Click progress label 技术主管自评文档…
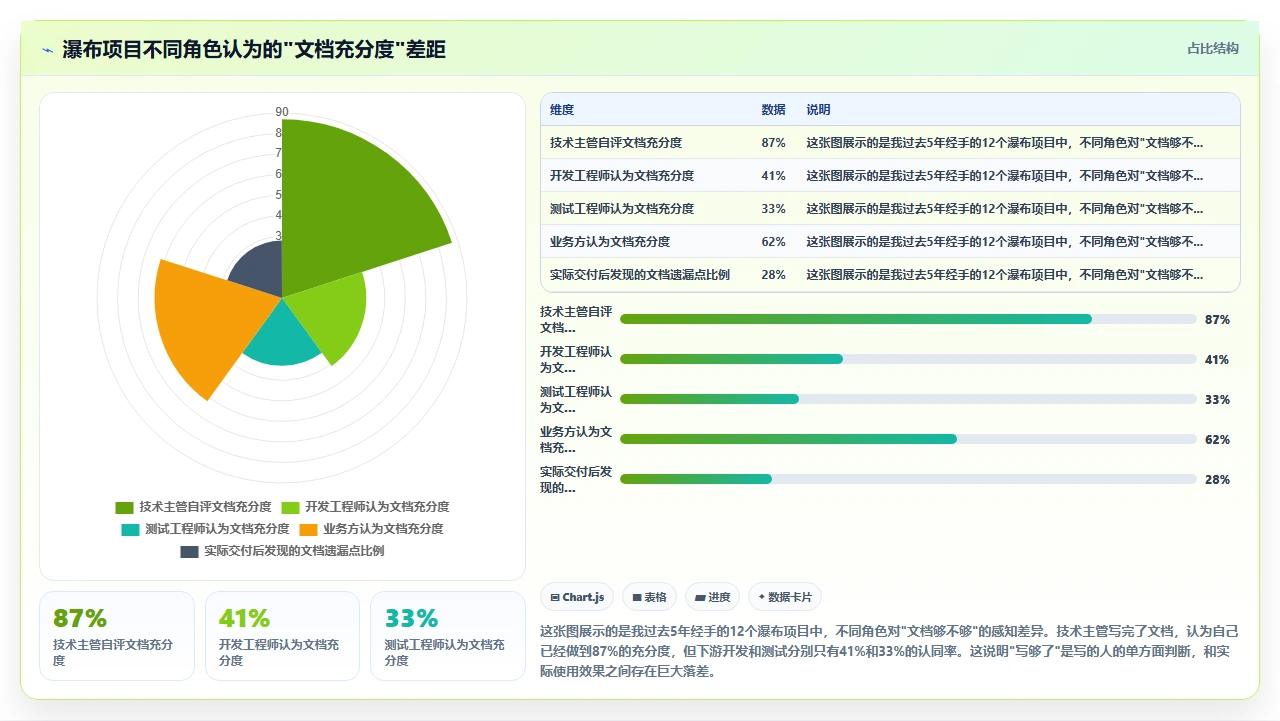This screenshot has height=721, width=1280. point(576,320)
